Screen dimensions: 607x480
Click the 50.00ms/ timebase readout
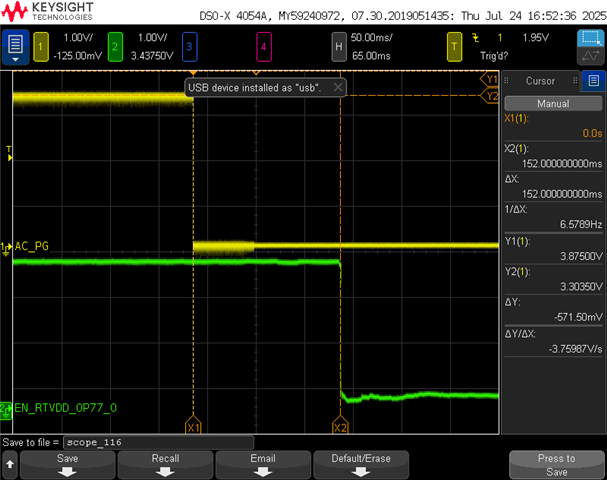372,38
